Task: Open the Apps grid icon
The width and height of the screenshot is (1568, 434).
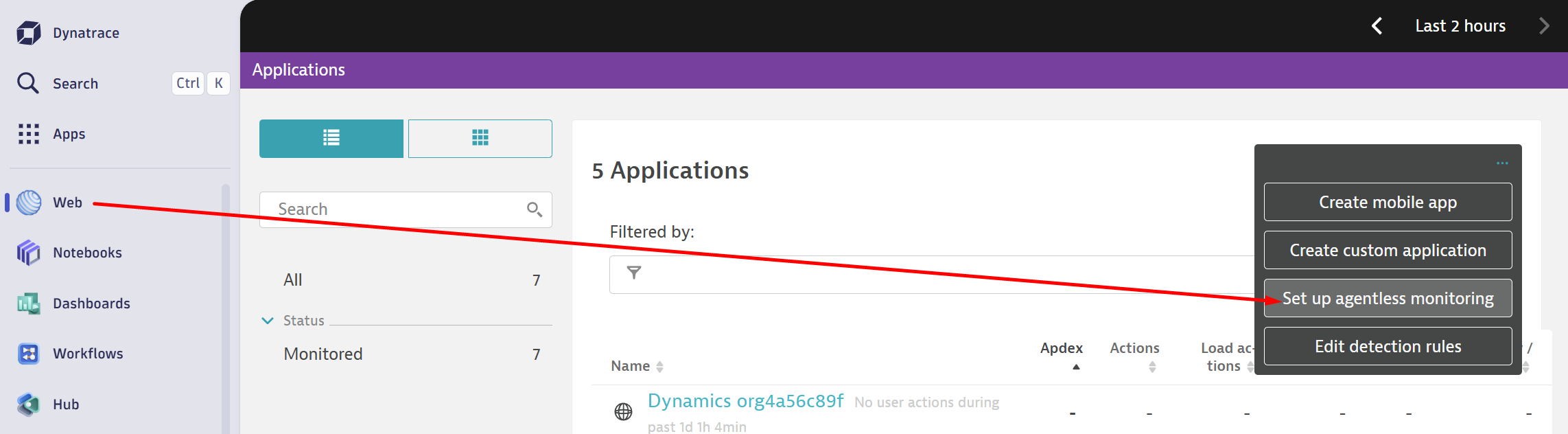Action: click(28, 134)
